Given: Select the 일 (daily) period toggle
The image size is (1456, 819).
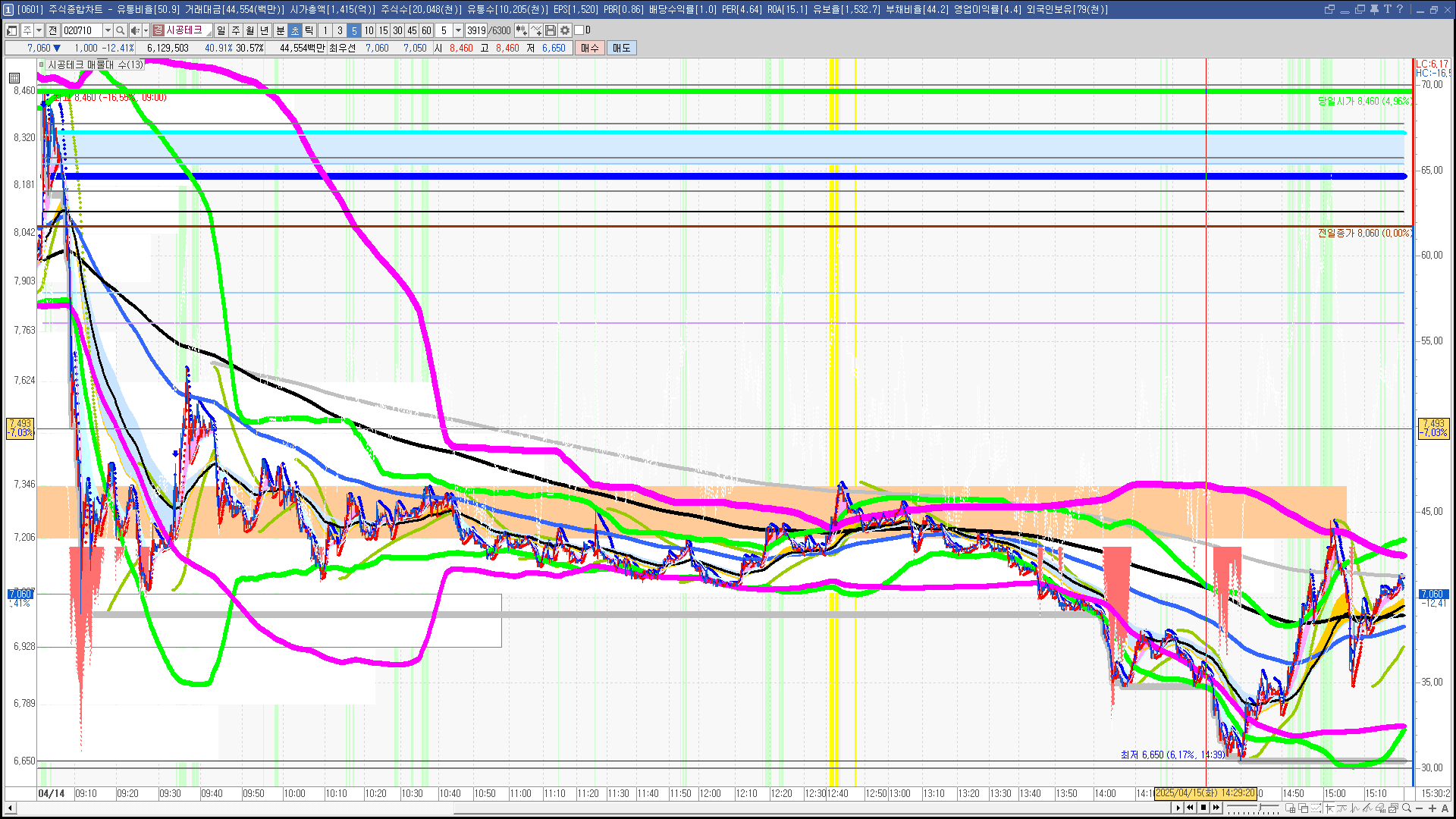Looking at the screenshot, I should tap(221, 30).
